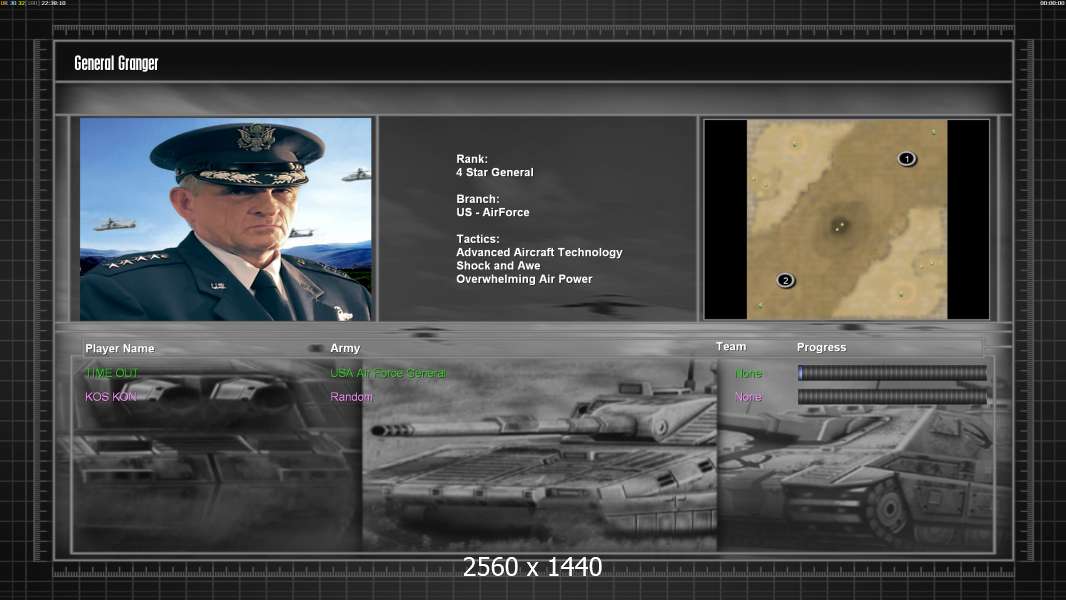Image resolution: width=1066 pixels, height=600 pixels.
Task: Click the US - AirForce text
Action: pos(493,212)
